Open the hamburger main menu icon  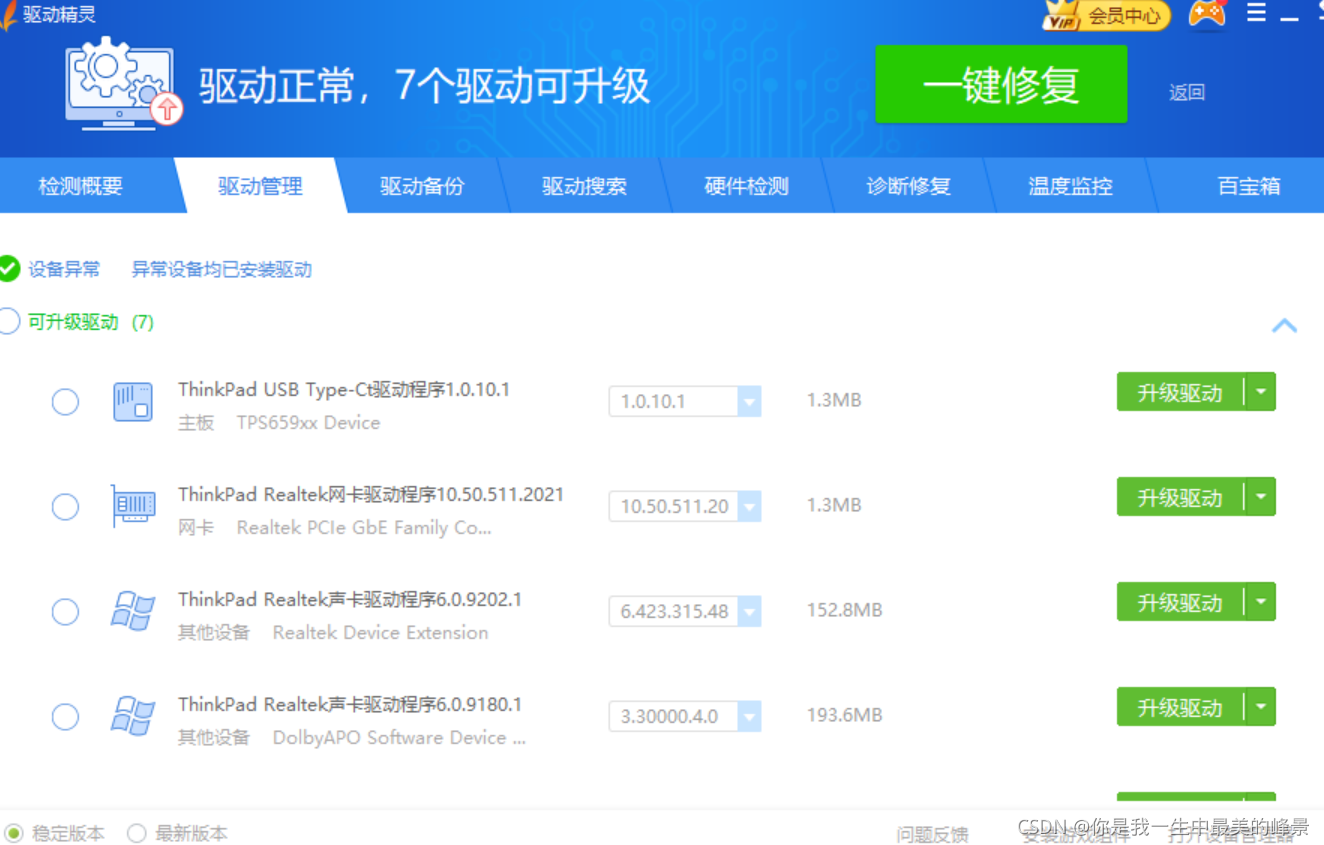[1256, 13]
